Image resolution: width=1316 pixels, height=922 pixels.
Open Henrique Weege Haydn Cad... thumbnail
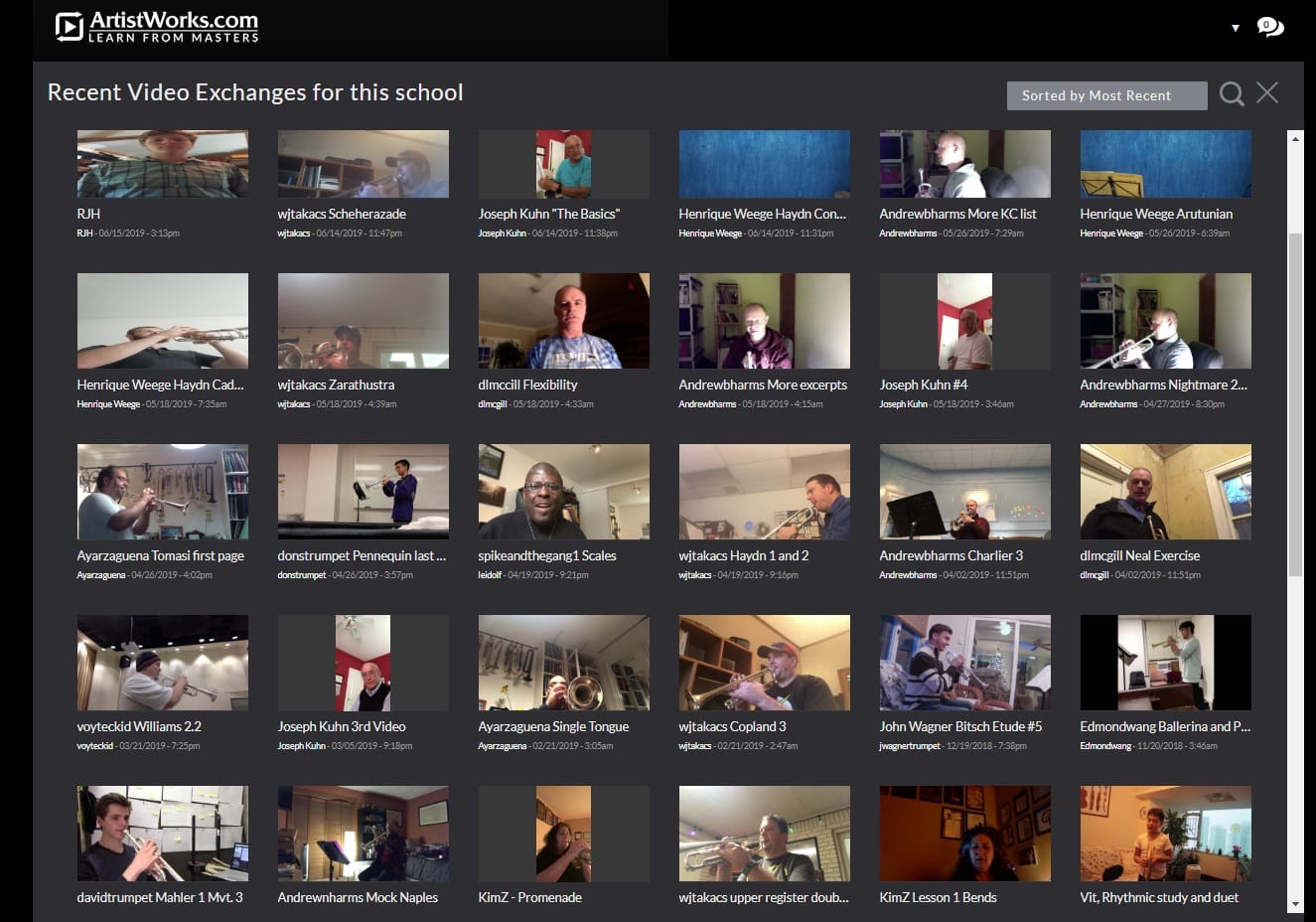163,321
